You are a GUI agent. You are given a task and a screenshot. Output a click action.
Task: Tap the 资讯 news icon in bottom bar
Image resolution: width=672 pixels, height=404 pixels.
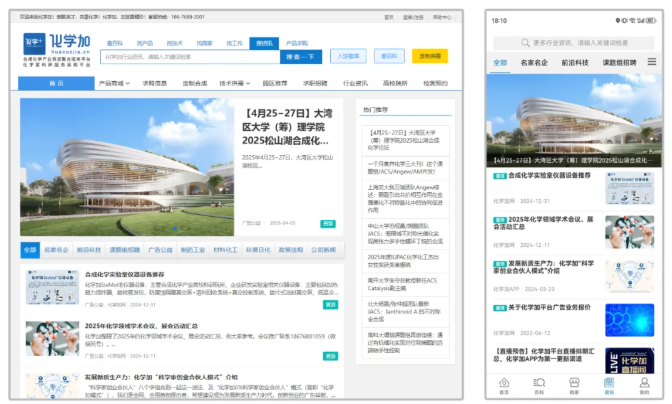pyautogui.click(x=609, y=385)
